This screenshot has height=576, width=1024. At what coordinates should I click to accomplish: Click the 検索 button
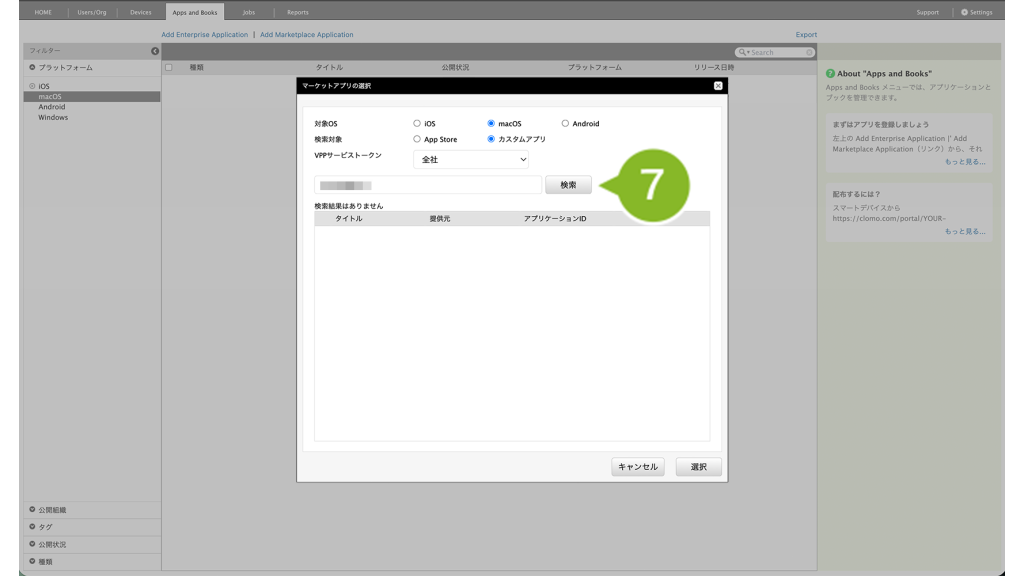click(x=568, y=185)
